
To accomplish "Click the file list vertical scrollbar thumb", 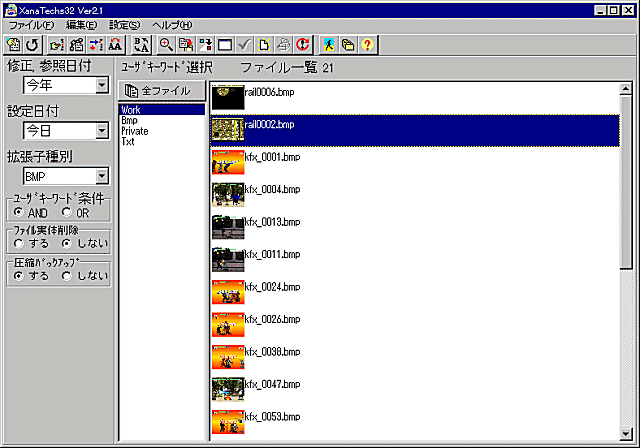I will [x=626, y=182].
